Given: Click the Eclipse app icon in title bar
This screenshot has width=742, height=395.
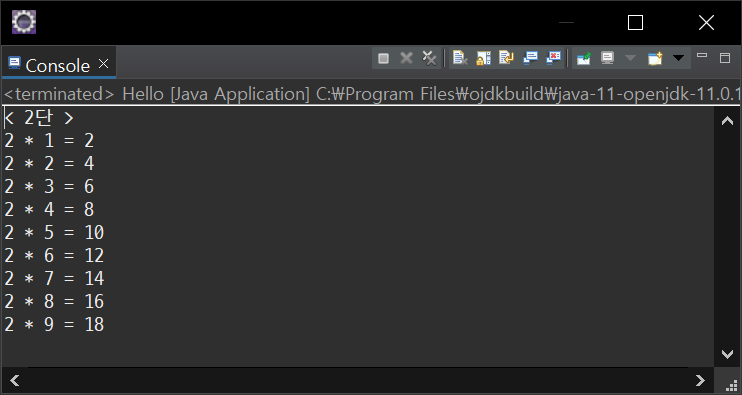Looking at the screenshot, I should (x=24, y=22).
